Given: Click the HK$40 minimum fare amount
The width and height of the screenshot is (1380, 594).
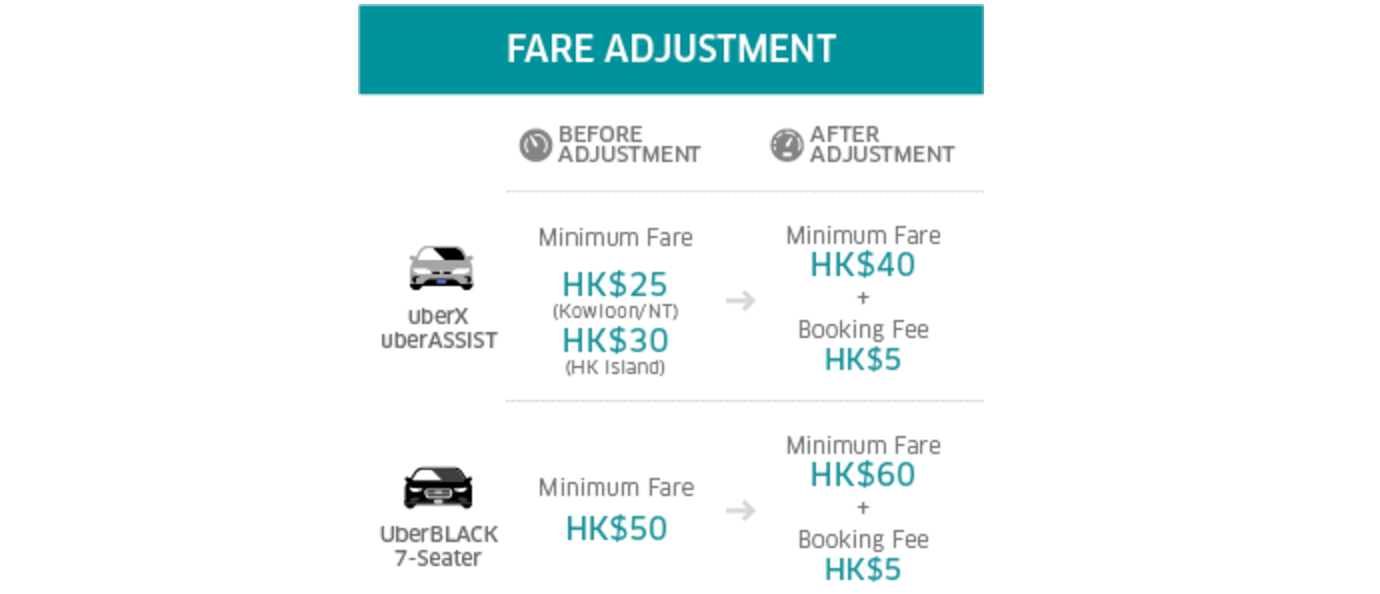Looking at the screenshot, I should tap(863, 265).
